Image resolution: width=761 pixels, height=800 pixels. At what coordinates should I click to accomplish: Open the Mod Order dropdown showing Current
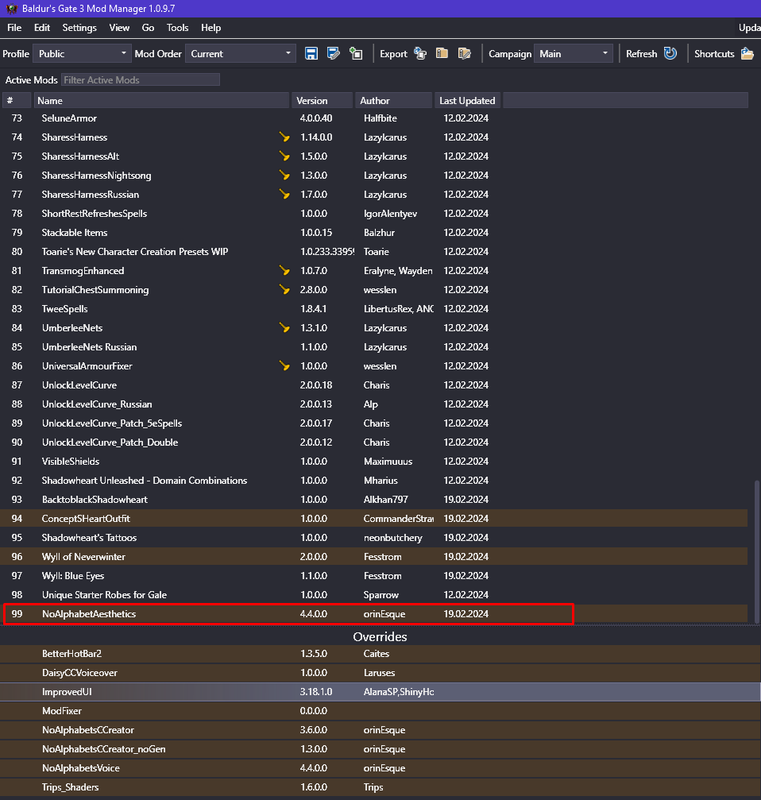240,54
